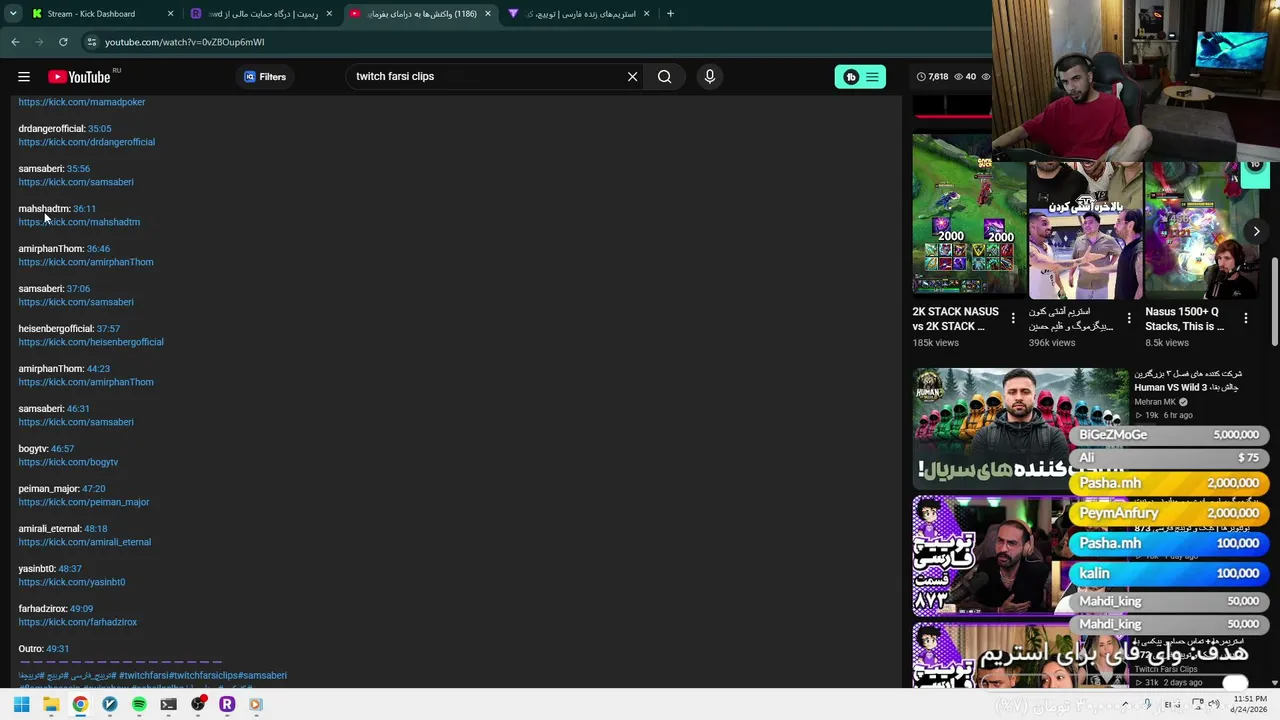
Task: Show next Shorts with the right chevron
Action: click(x=1257, y=231)
